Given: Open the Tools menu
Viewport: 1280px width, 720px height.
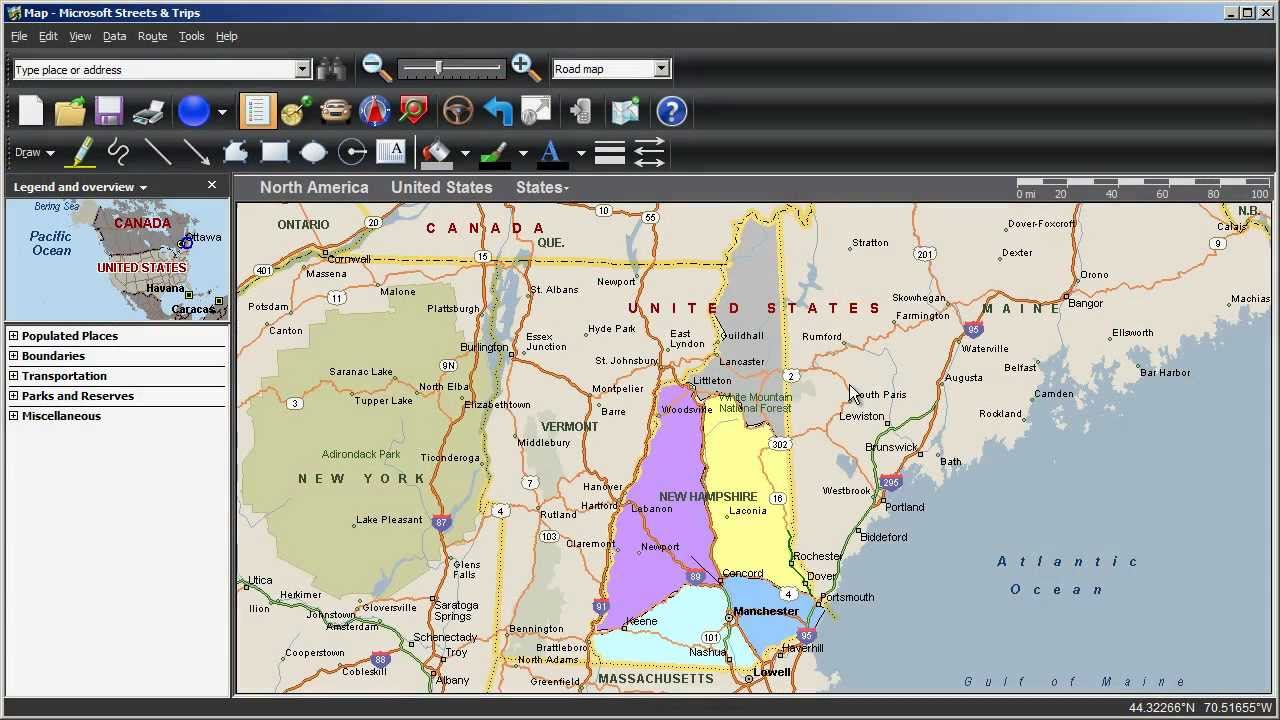Looking at the screenshot, I should (x=191, y=36).
